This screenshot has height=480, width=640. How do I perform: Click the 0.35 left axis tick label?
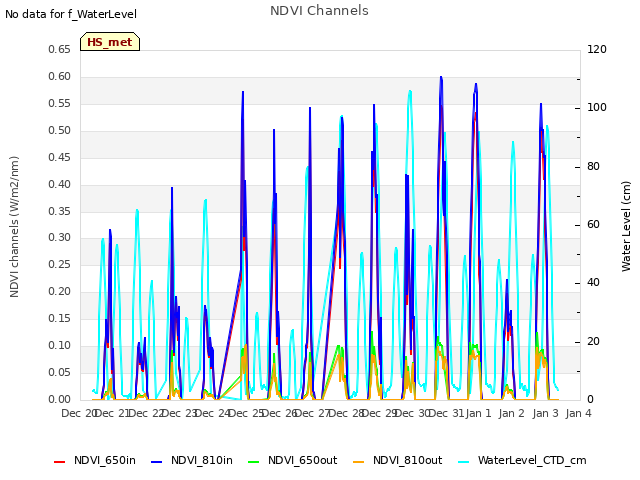[x=60, y=211]
